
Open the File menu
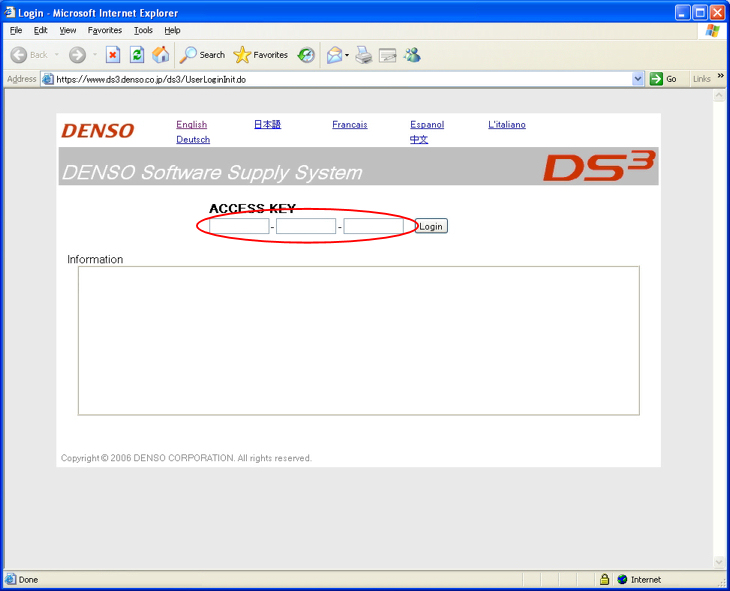click(16, 30)
